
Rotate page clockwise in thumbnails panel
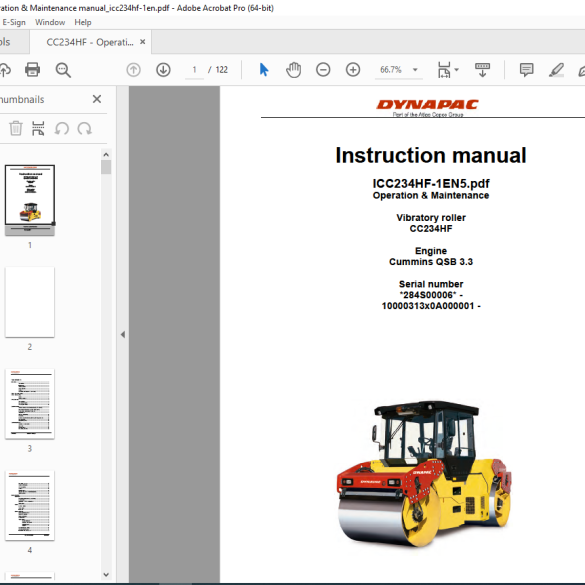(x=85, y=129)
